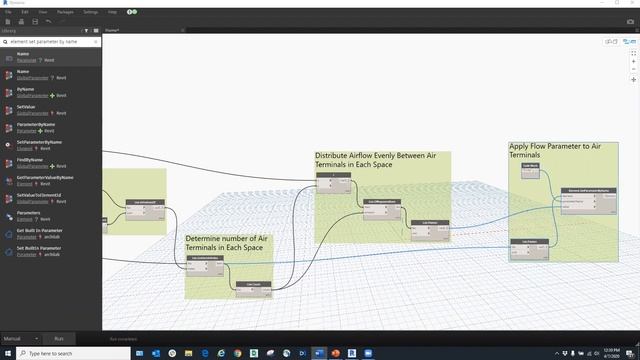The image size is (640, 360).
Task: Select the first Name result under Parameter
Action: tap(51, 57)
